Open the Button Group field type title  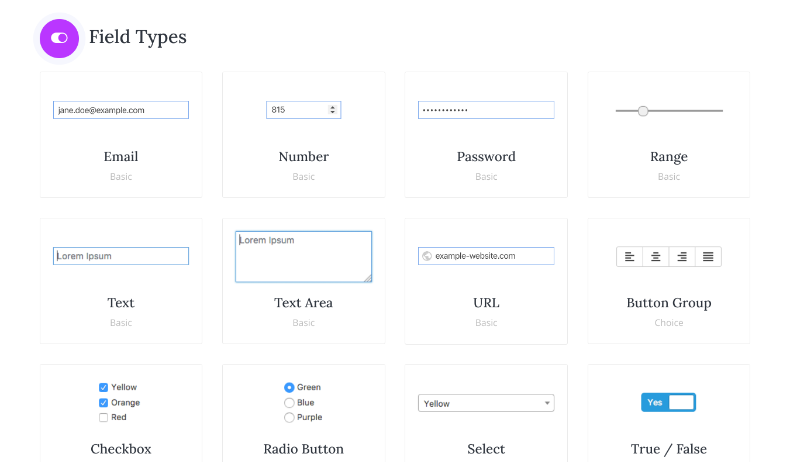tap(669, 303)
